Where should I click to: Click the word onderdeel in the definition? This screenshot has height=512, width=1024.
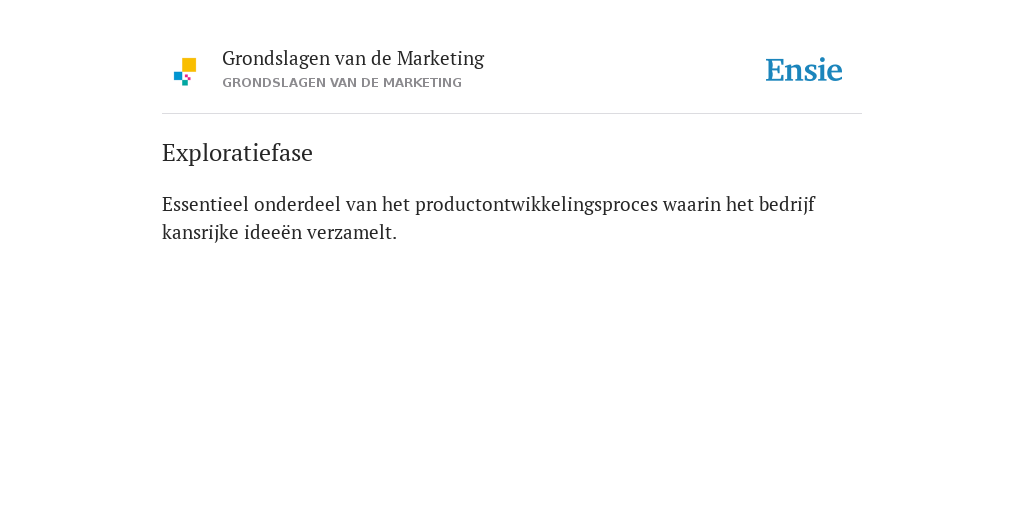[297, 204]
